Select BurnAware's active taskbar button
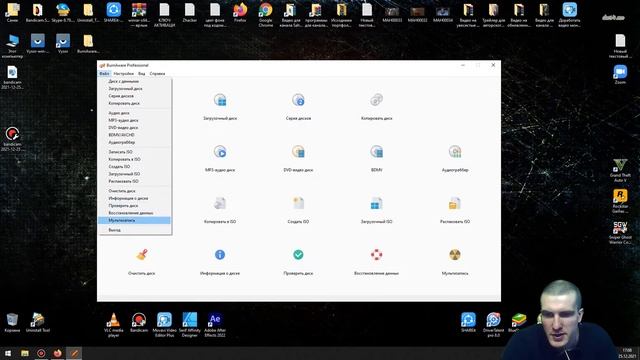The width and height of the screenshot is (640, 360). [x=74, y=353]
